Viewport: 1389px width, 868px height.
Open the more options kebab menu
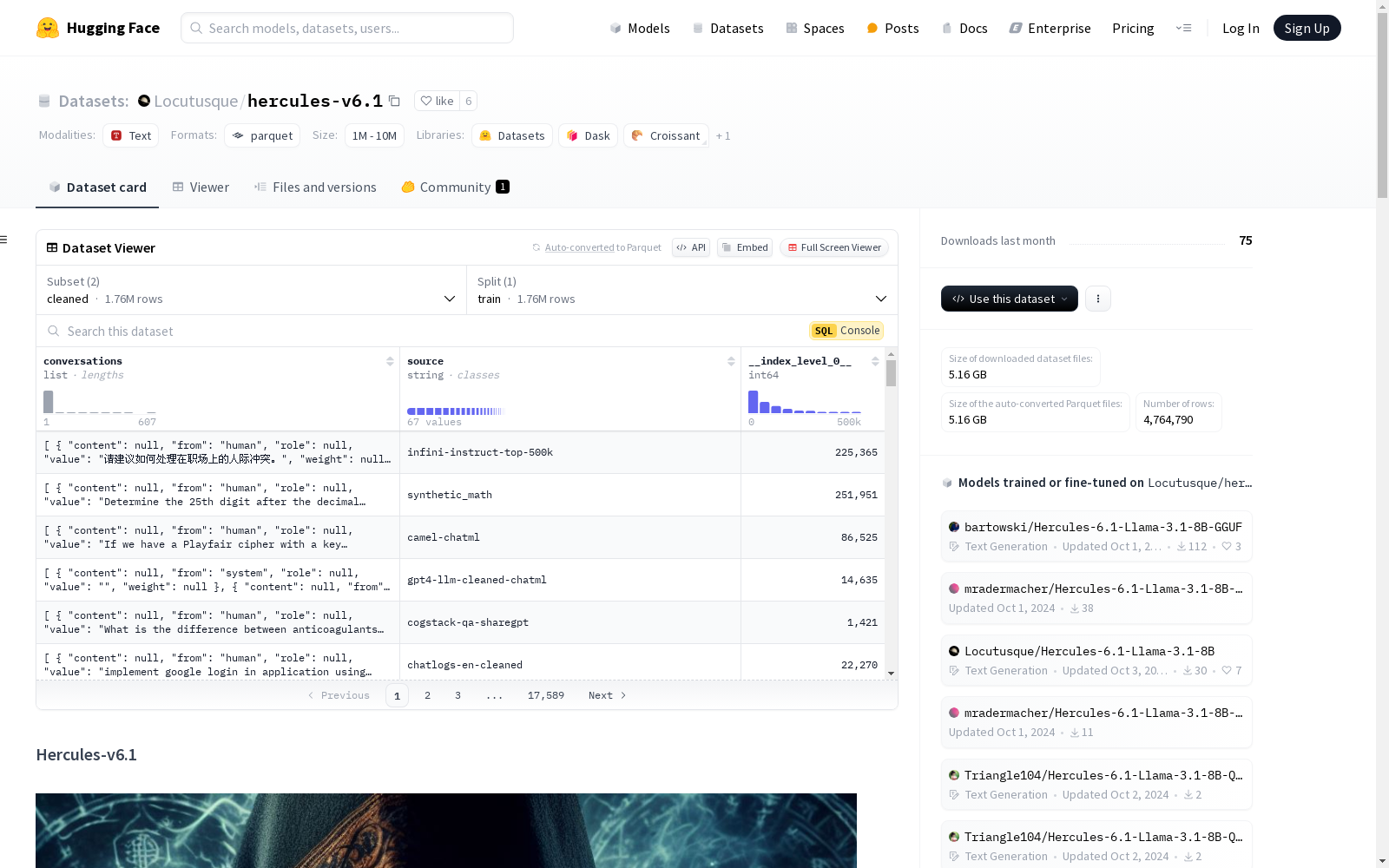(1098, 299)
